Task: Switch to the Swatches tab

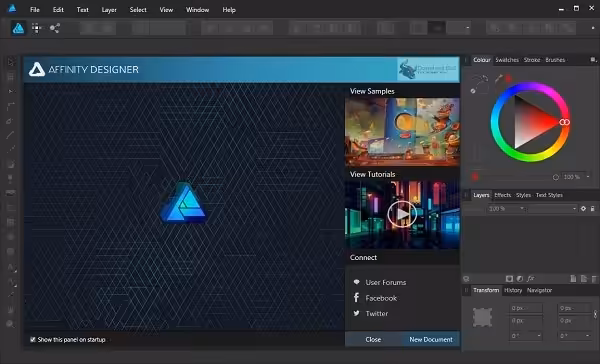Action: [507, 60]
